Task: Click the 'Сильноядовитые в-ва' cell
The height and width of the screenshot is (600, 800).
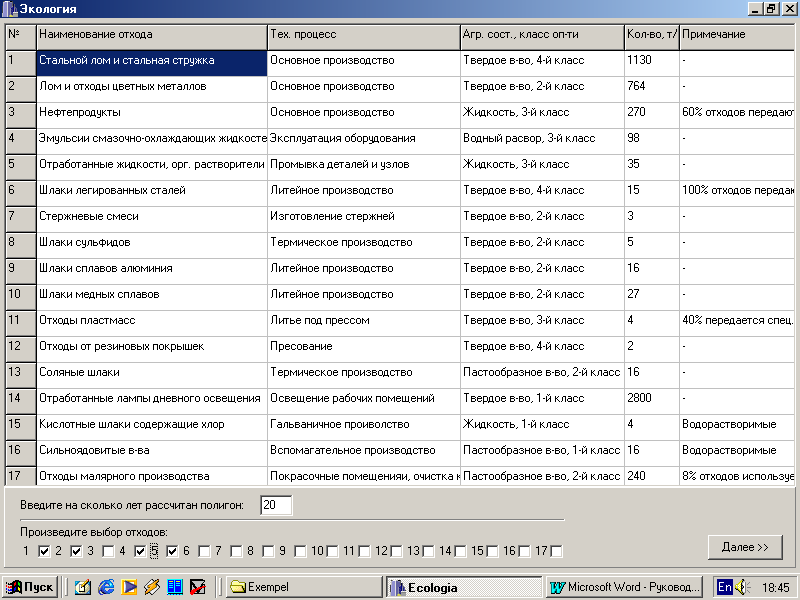Action: pos(152,454)
